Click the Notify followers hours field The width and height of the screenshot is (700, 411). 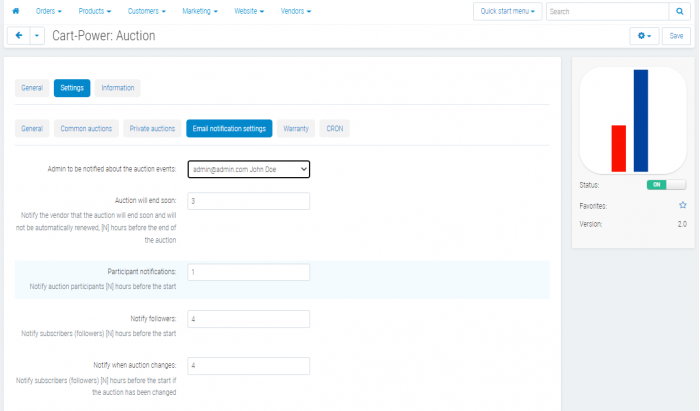click(x=249, y=319)
